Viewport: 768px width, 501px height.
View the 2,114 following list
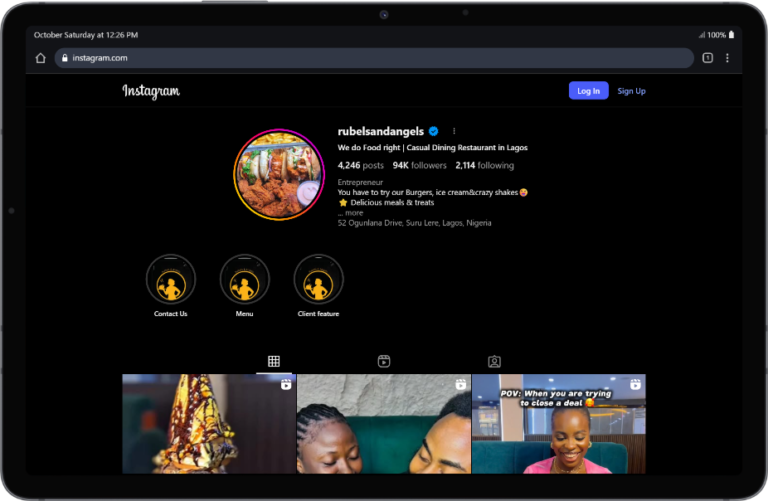click(484, 165)
